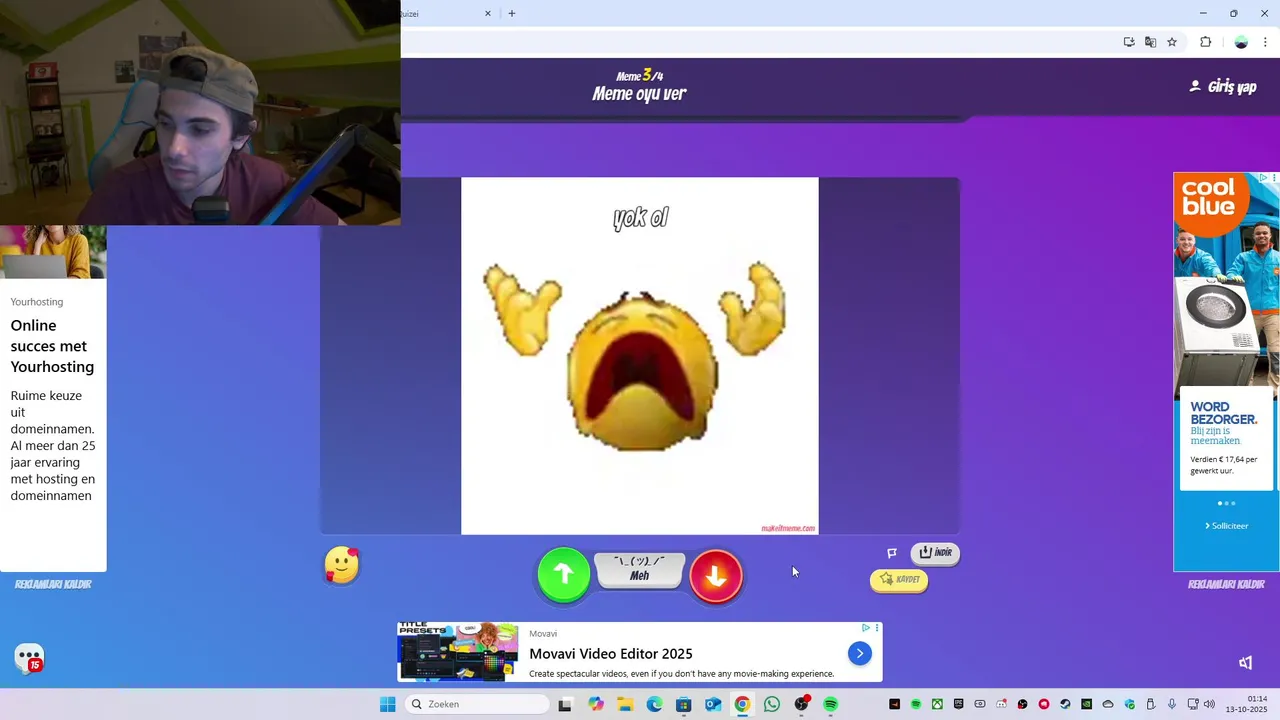1280x720 pixels.
Task: Open volume control in system tray
Action: point(1209,704)
